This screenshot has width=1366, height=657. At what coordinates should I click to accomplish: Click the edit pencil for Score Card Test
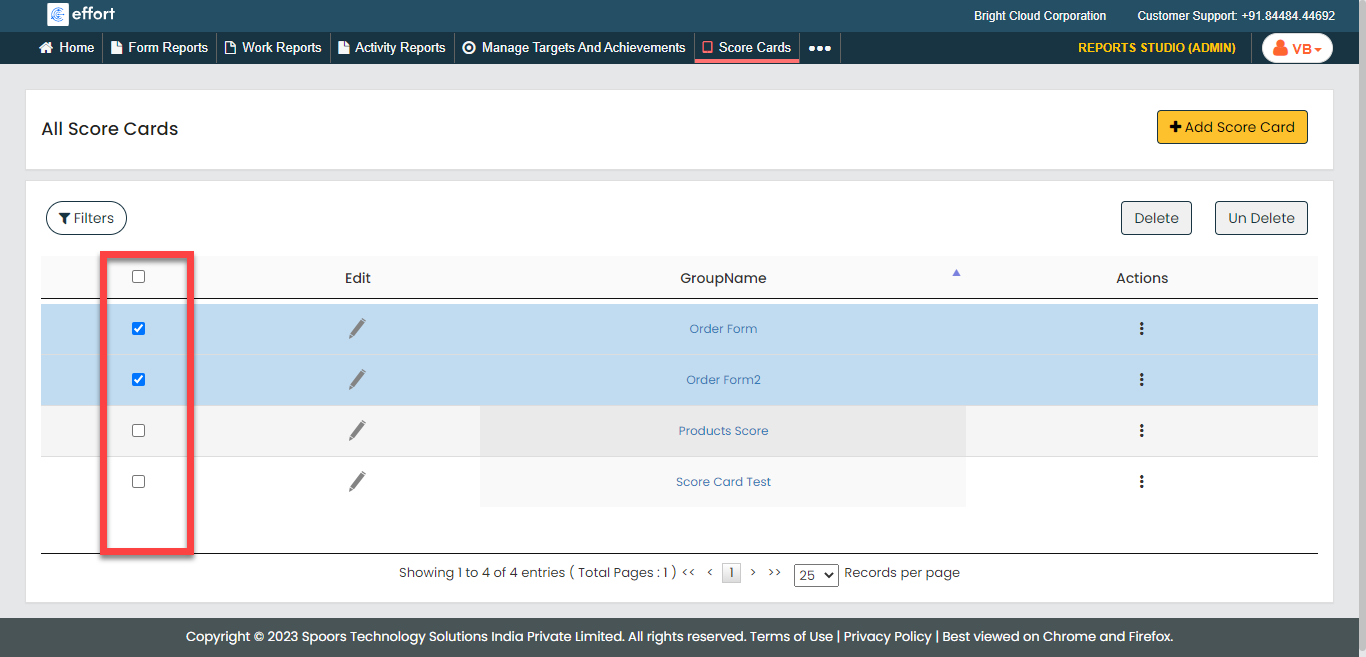pos(357,482)
